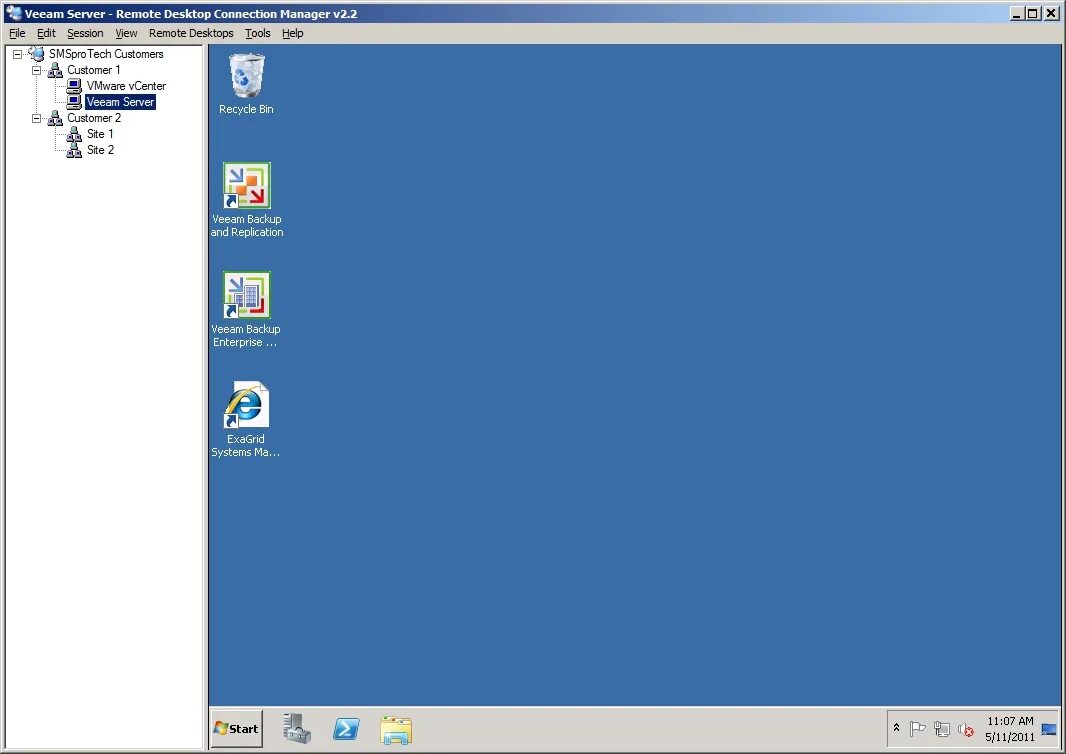The width and height of the screenshot is (1066, 754).
Task: Click the Show Desktop icon beside clock
Action: coord(1049,730)
